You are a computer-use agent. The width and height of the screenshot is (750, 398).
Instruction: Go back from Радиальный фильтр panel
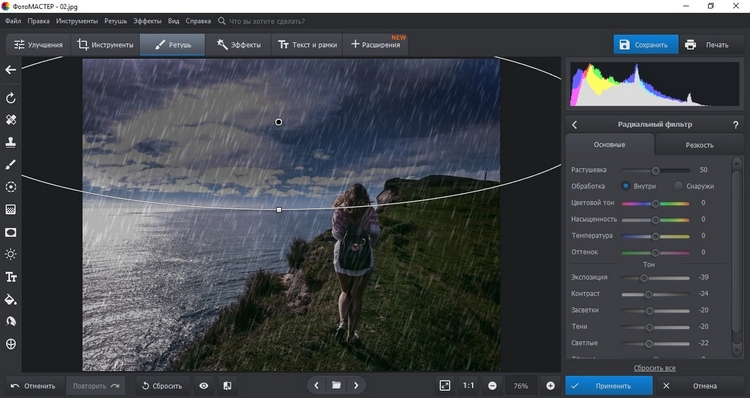(x=574, y=125)
